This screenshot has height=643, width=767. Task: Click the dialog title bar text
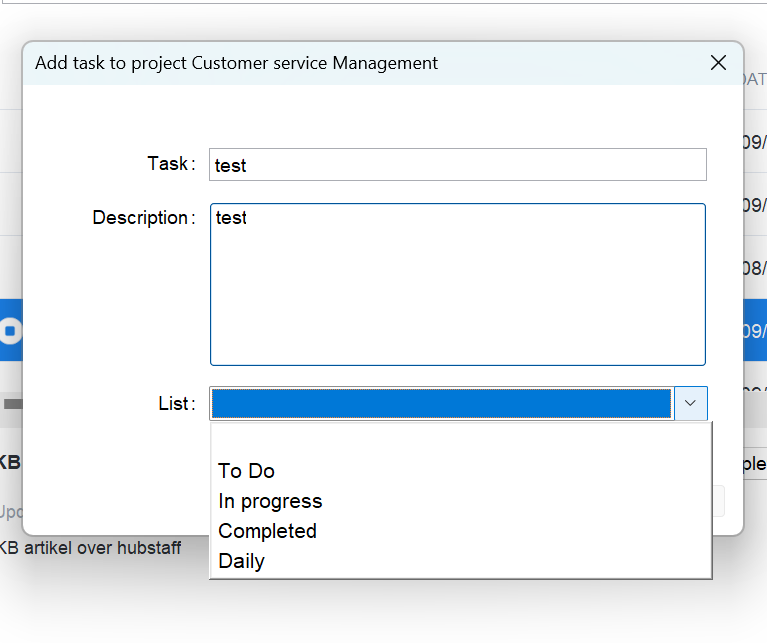pos(236,63)
